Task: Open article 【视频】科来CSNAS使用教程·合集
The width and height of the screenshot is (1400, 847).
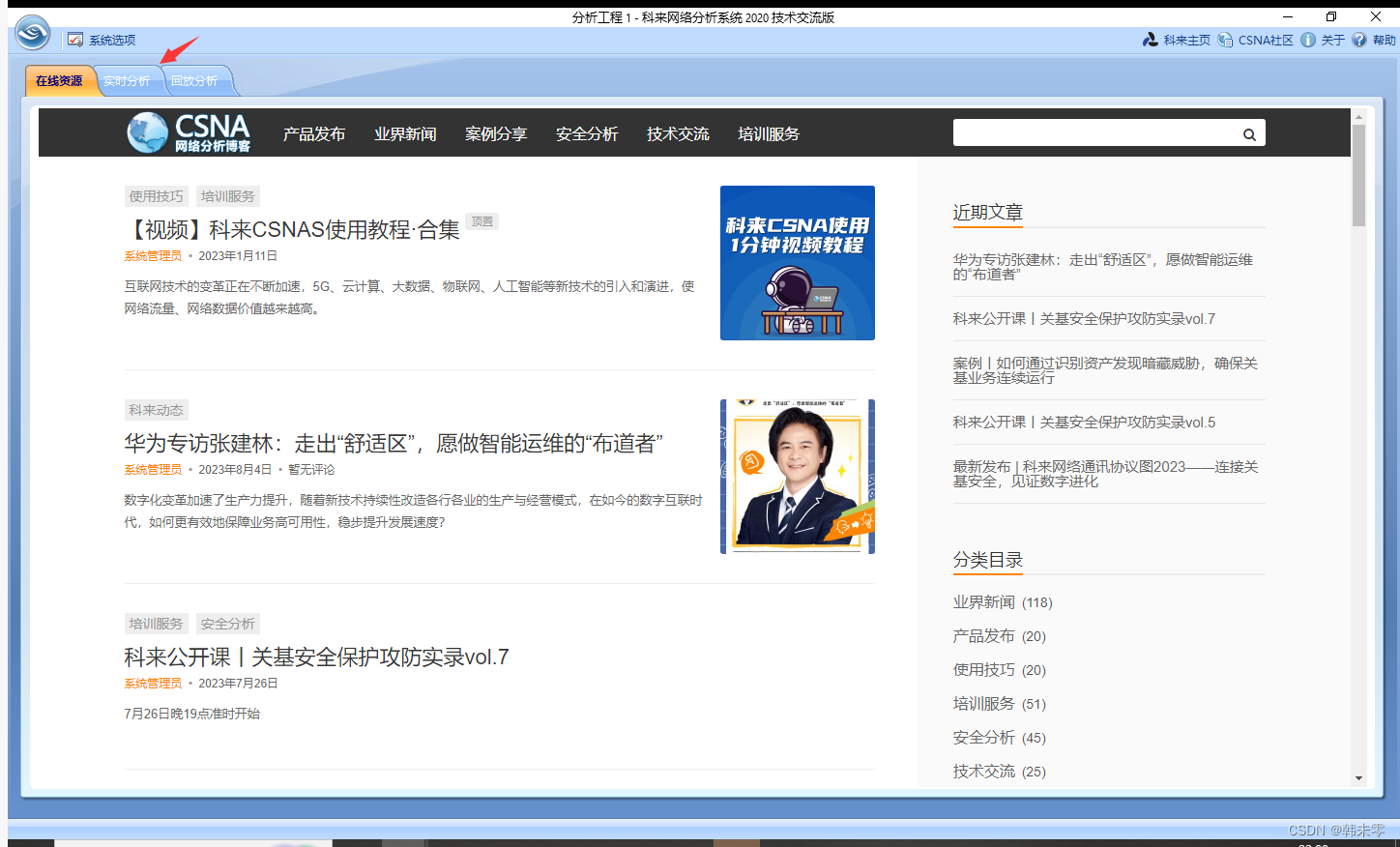Action: (x=292, y=229)
